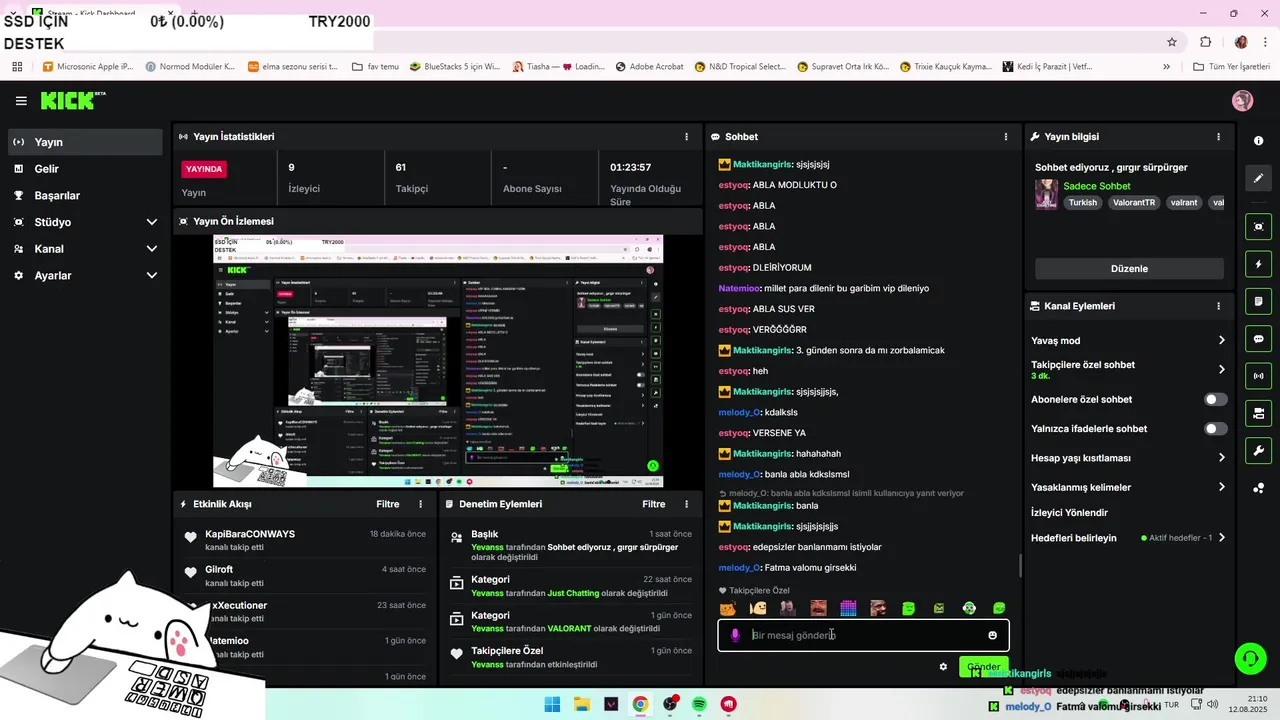The width and height of the screenshot is (1280, 720).
Task: Open Filtre in Etkinlik Akışı
Action: click(x=388, y=504)
